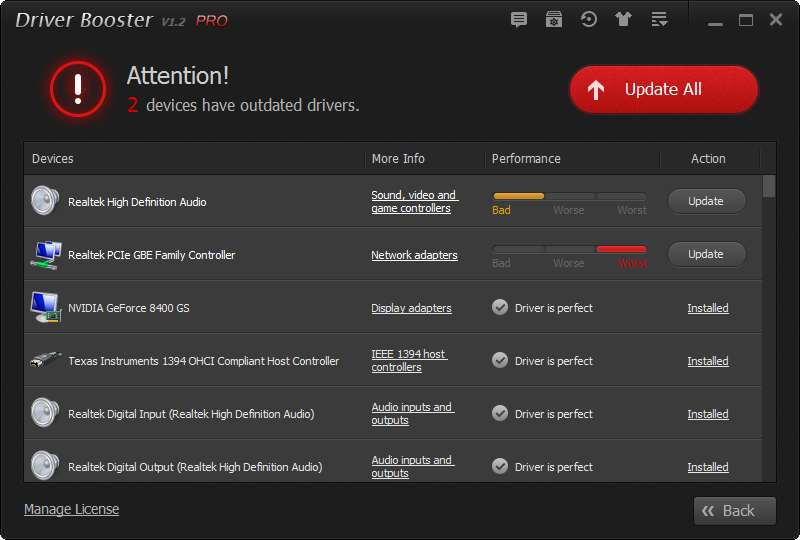Screen dimensions: 800x540
Task: Update the Realtek High Definition Audio driver
Action: pyautogui.click(x=706, y=201)
